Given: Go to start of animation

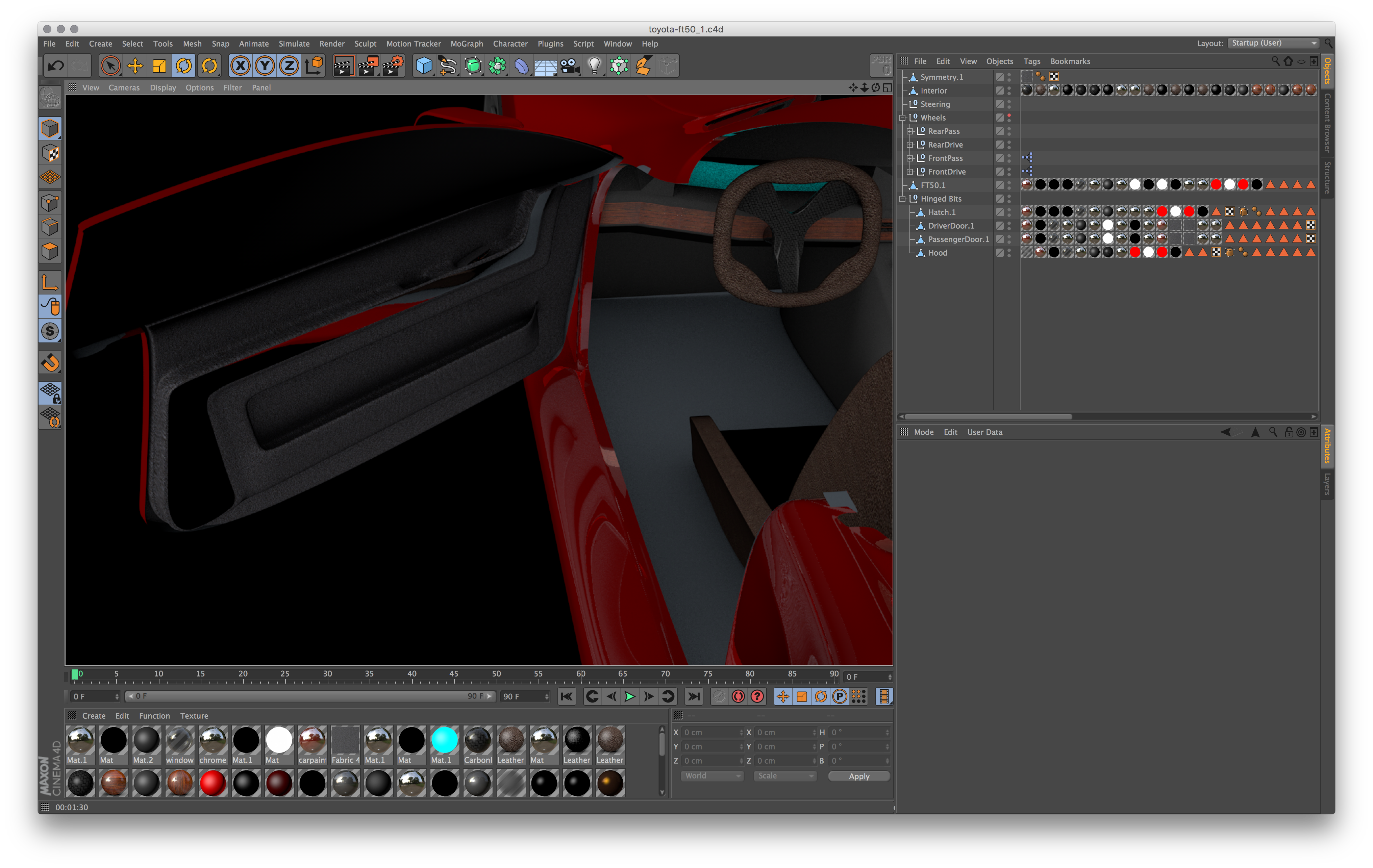Looking at the screenshot, I should (x=567, y=696).
